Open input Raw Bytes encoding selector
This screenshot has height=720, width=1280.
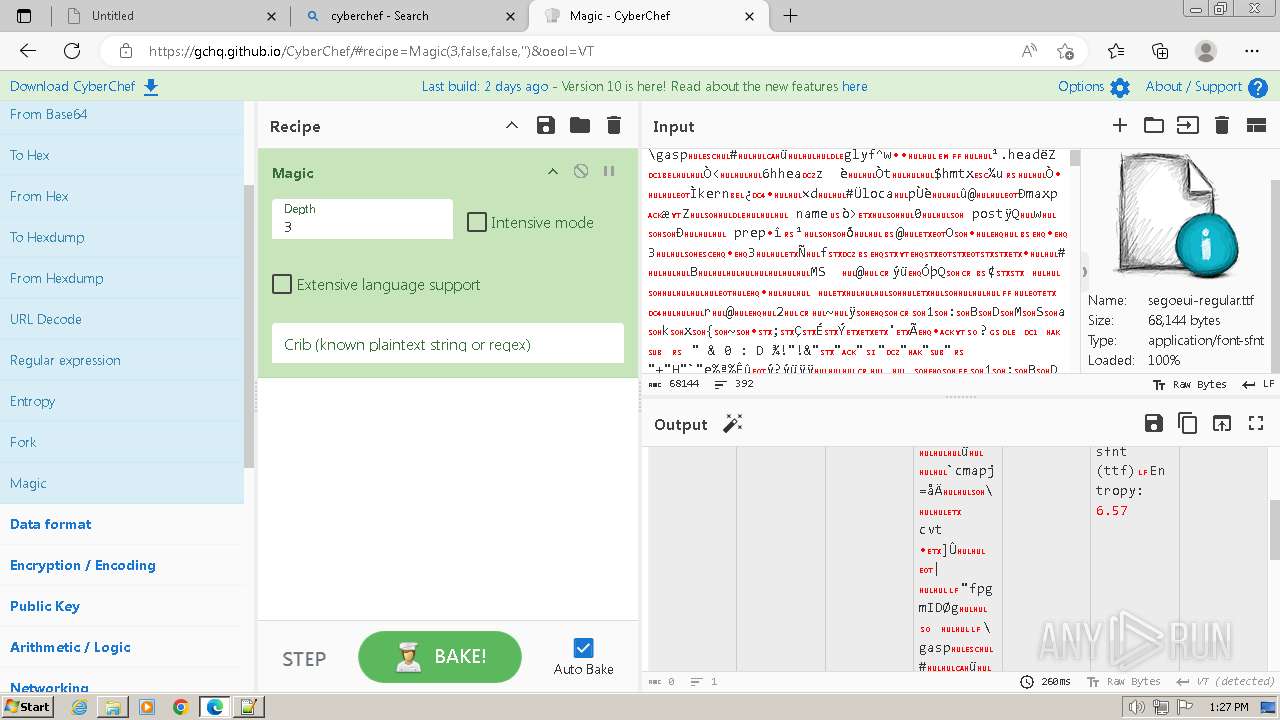click(x=1189, y=384)
